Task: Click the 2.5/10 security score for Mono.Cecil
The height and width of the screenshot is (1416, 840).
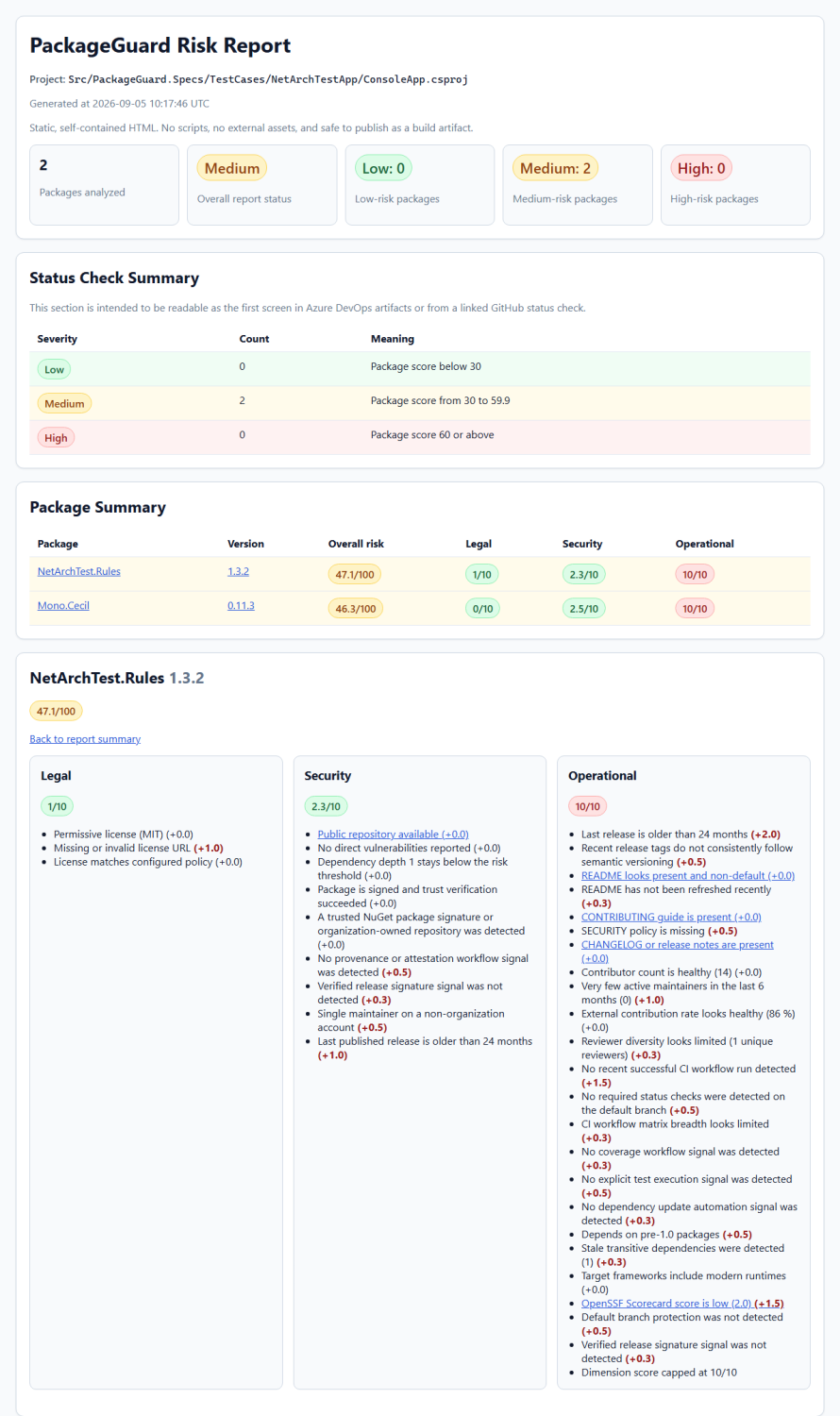Action: point(584,608)
